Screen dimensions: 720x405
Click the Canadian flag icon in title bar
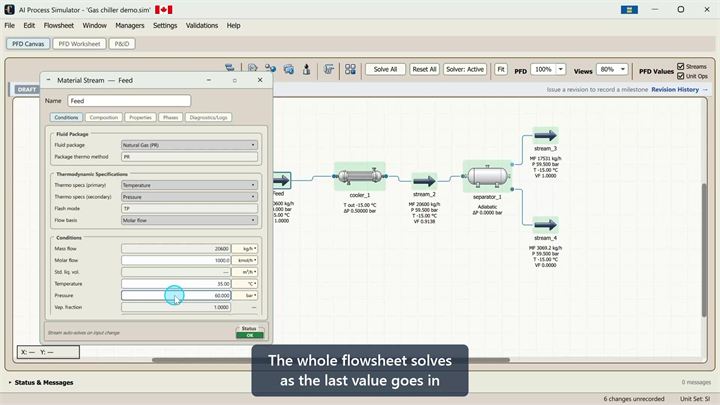tap(163, 10)
